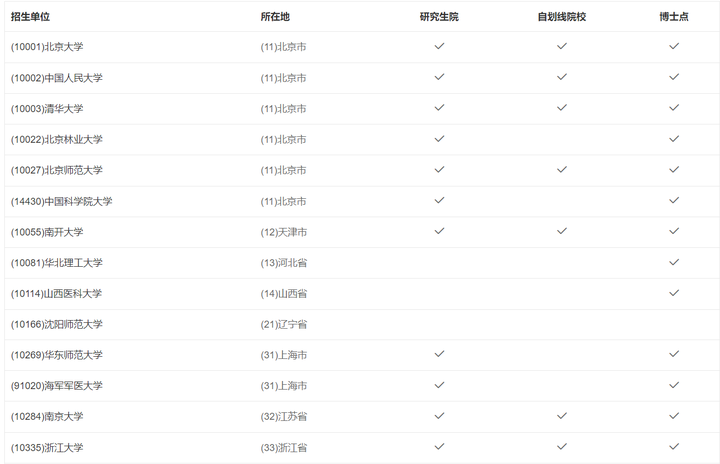The width and height of the screenshot is (720, 464).
Task: Click 研究生院 column header
Action: click(x=439, y=17)
